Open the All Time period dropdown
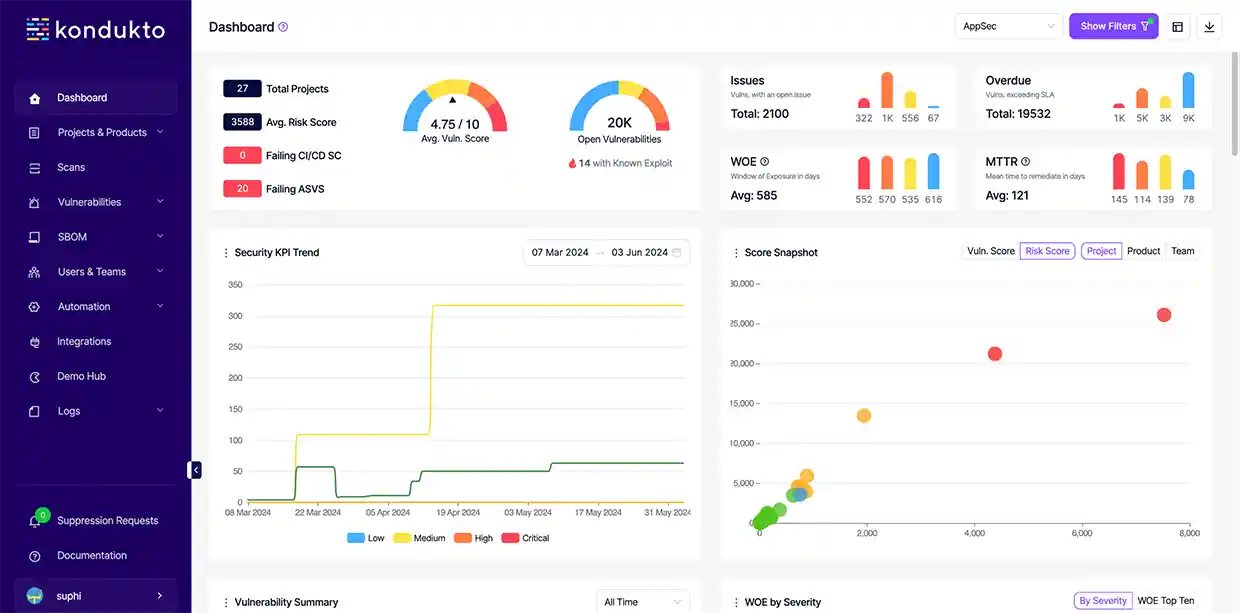The image size is (1240, 613). click(642, 602)
